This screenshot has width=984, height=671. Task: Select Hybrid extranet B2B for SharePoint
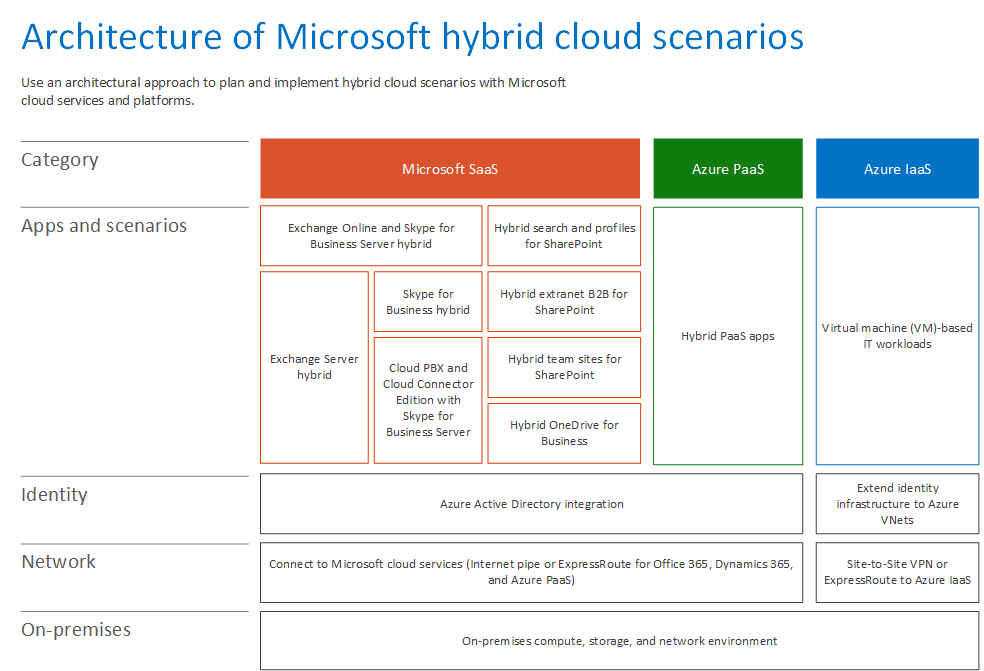click(x=564, y=302)
